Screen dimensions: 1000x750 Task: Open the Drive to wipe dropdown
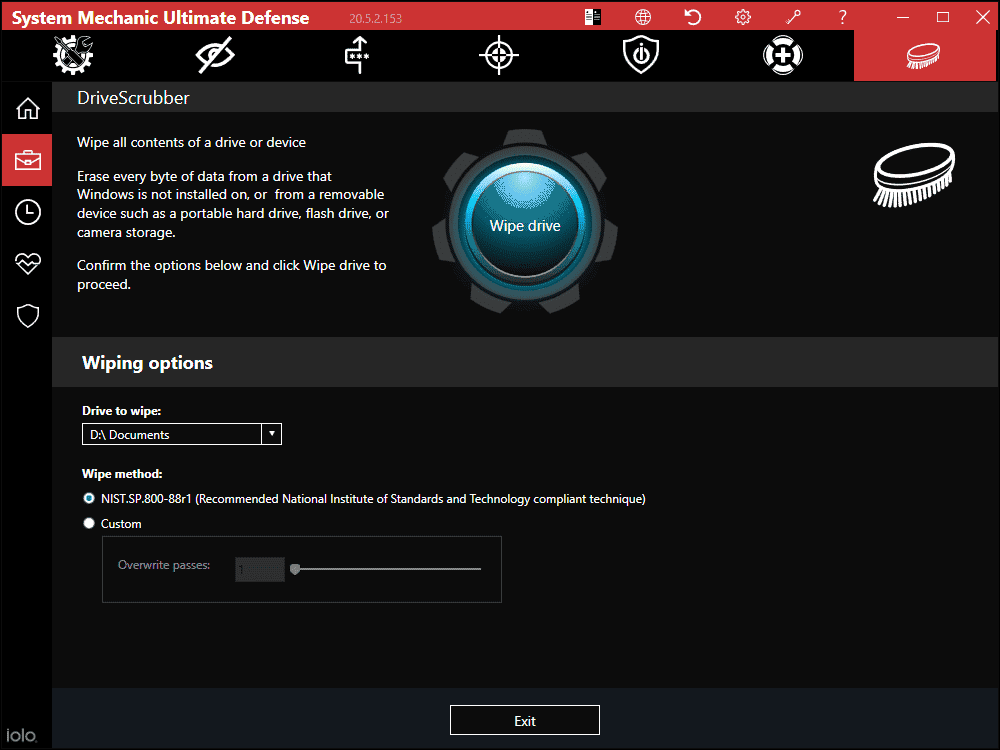pyautogui.click(x=271, y=434)
